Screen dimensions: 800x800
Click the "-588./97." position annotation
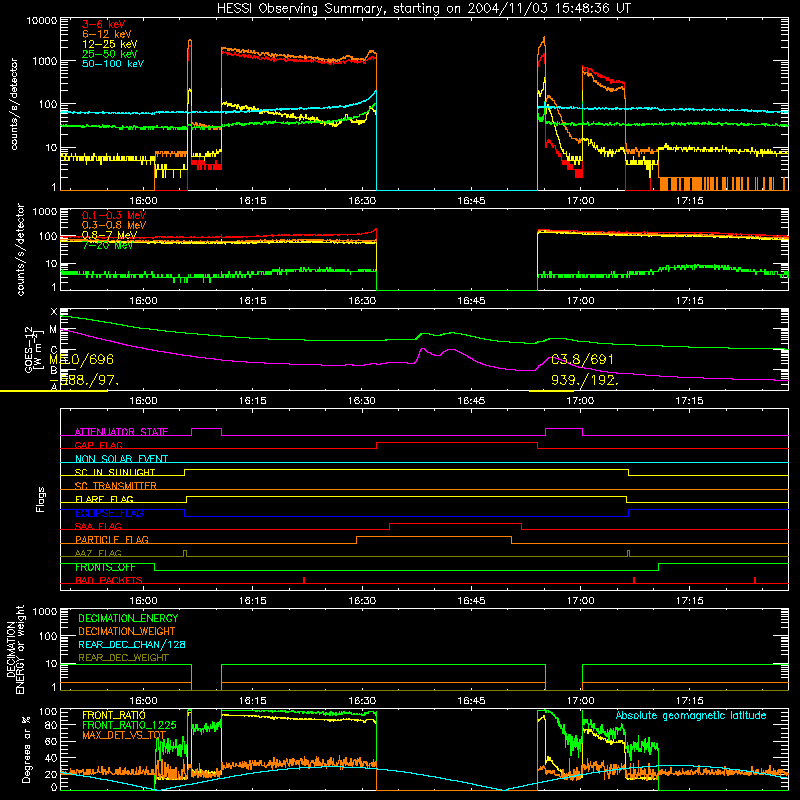click(x=84, y=381)
